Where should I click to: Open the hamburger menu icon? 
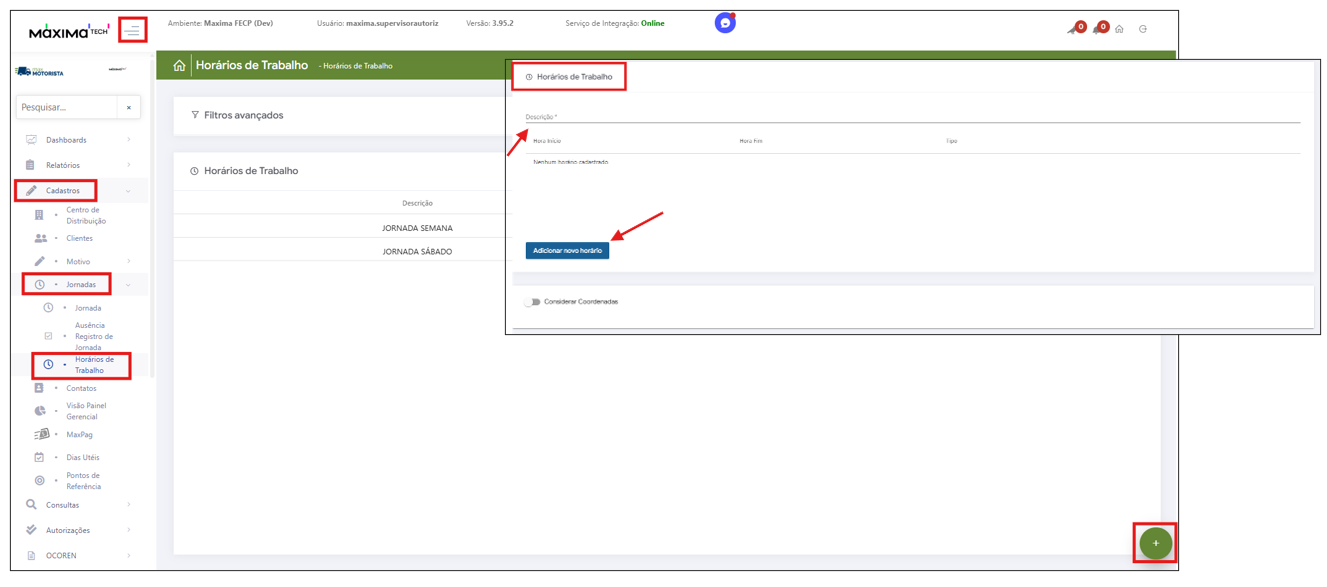click(x=132, y=31)
